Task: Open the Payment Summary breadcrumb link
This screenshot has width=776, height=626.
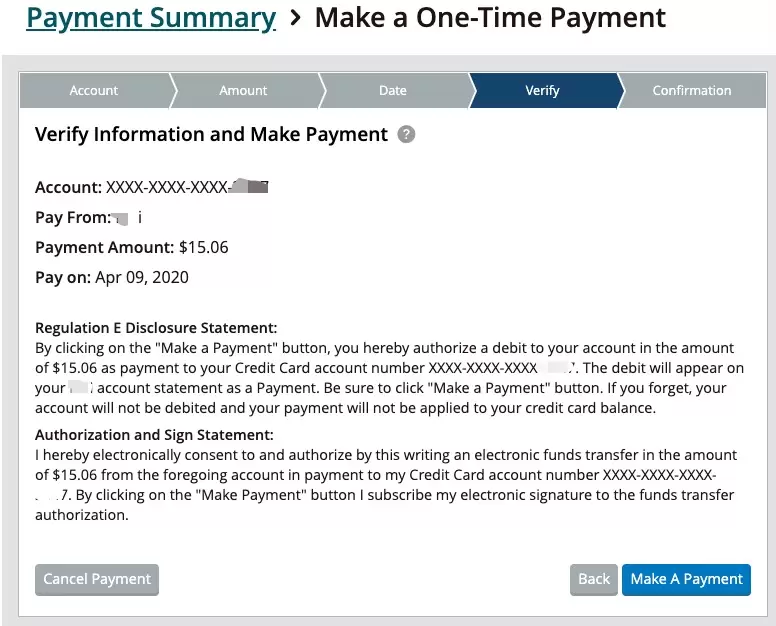Action: pyautogui.click(x=150, y=18)
